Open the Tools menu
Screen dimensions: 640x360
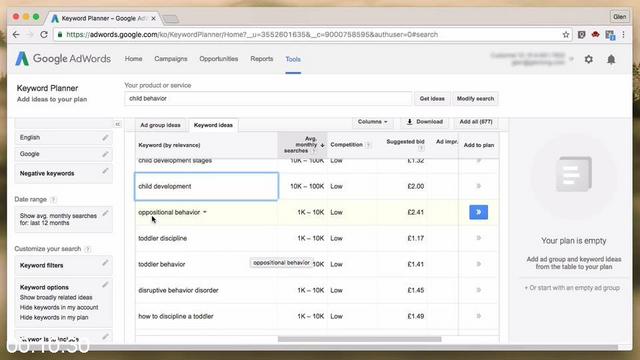[293, 59]
